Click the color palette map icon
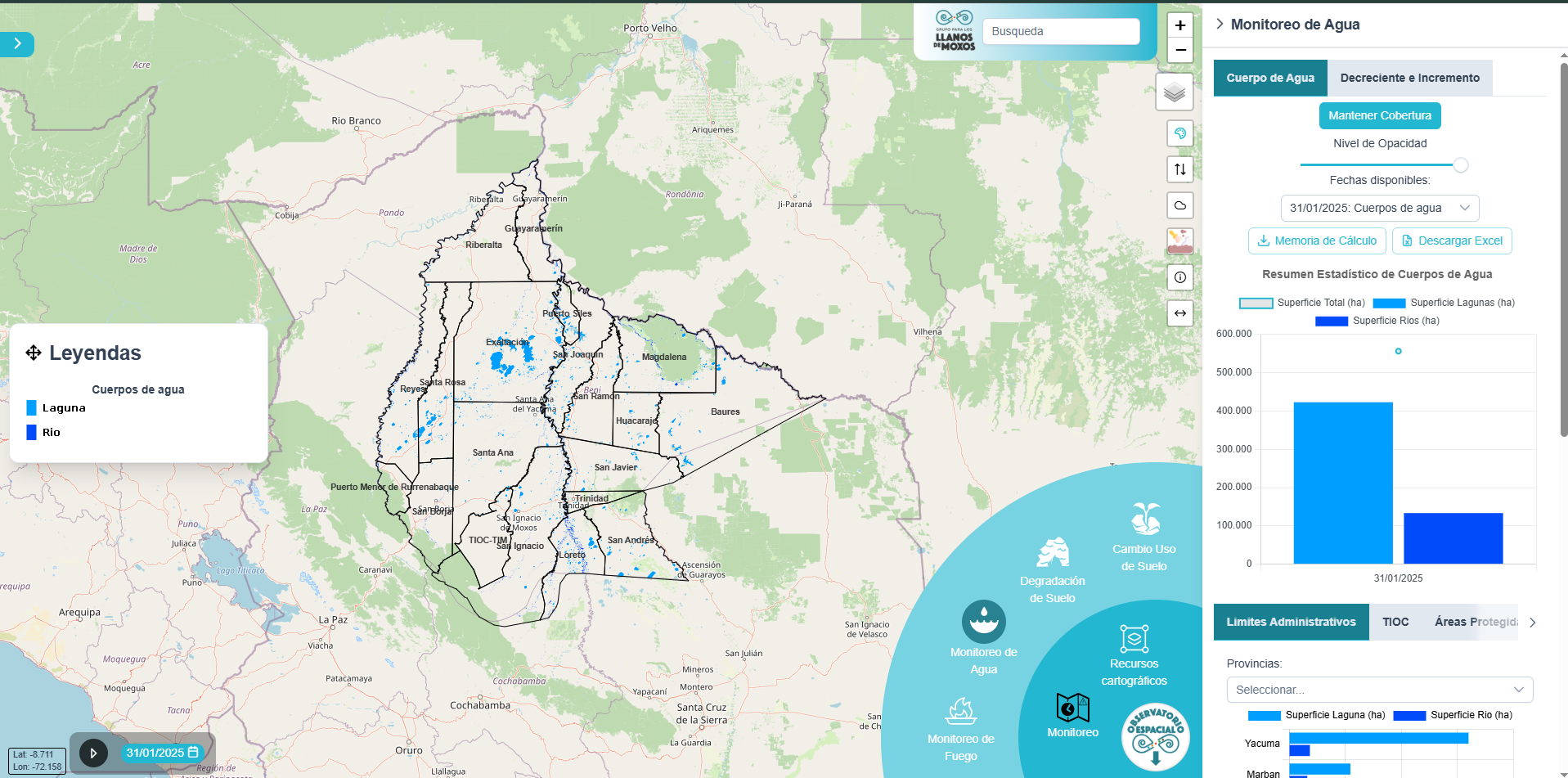 (1179, 133)
